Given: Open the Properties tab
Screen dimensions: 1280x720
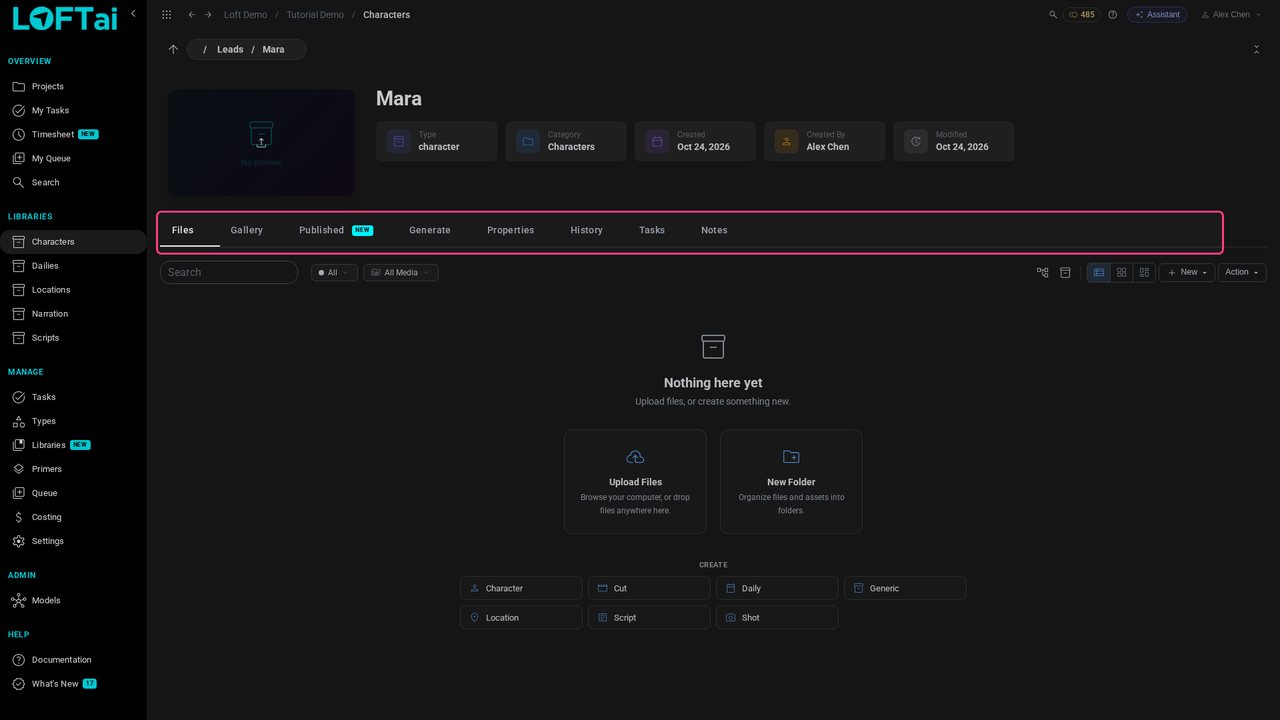Looking at the screenshot, I should pyautogui.click(x=511, y=230).
